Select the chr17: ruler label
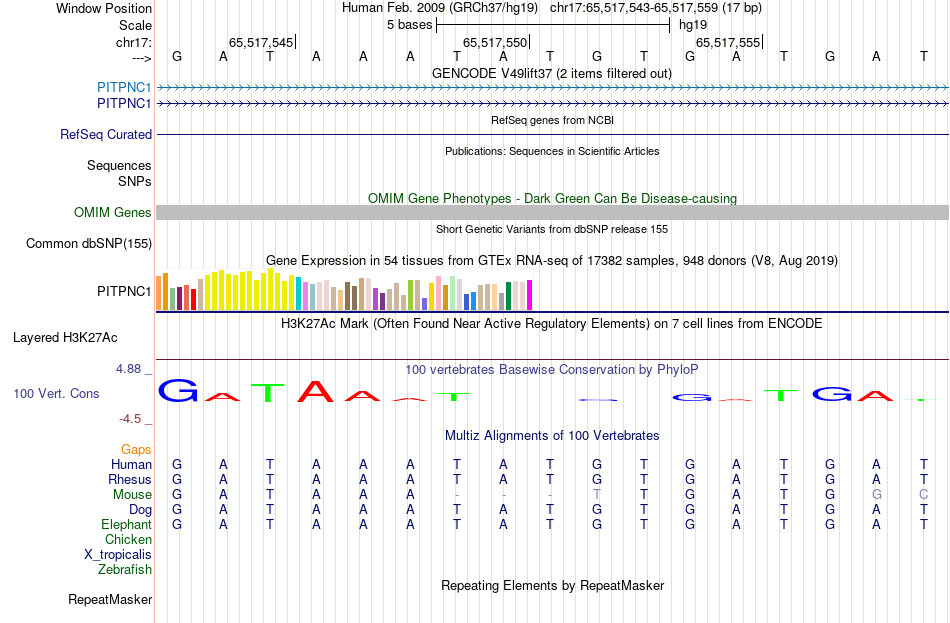 point(134,42)
